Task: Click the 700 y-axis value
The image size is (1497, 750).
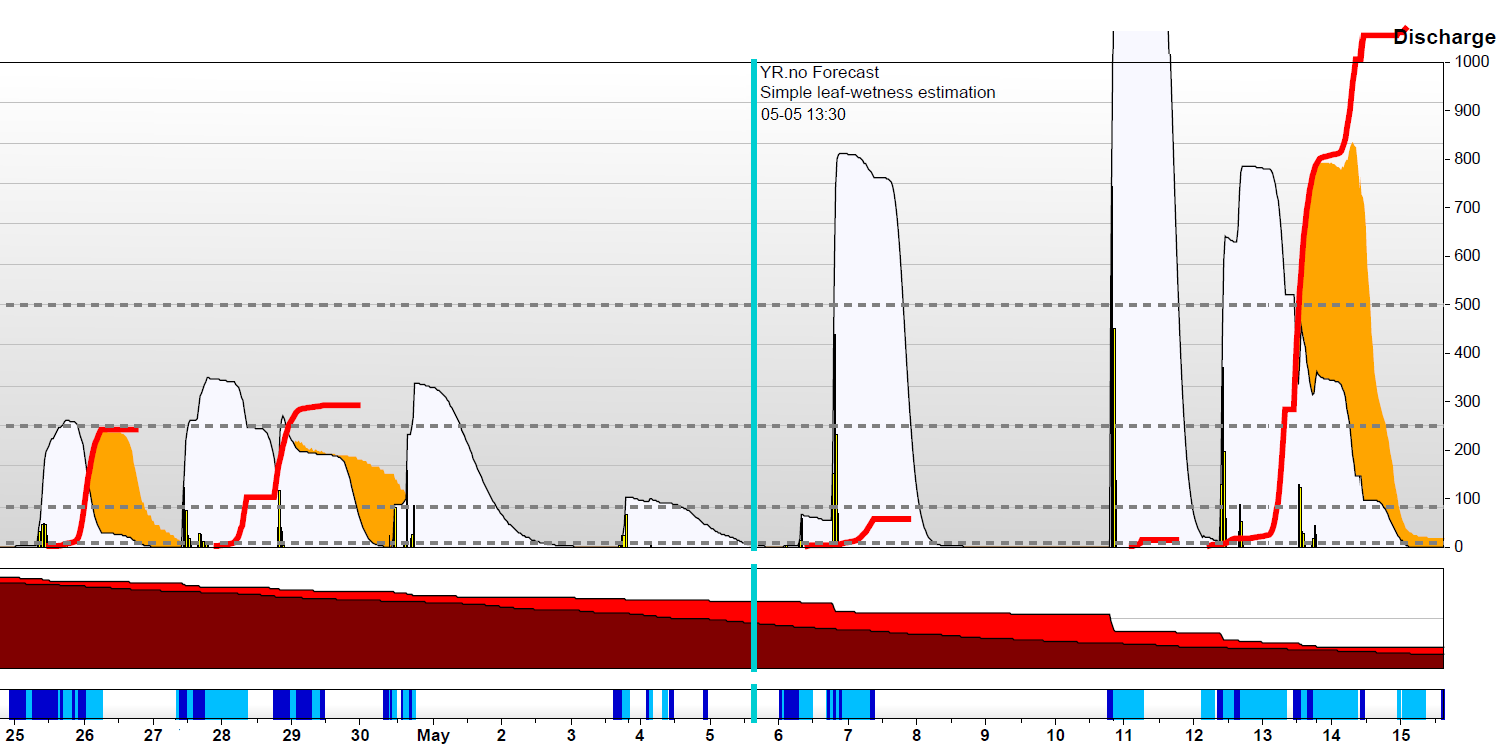Action: point(1468,208)
